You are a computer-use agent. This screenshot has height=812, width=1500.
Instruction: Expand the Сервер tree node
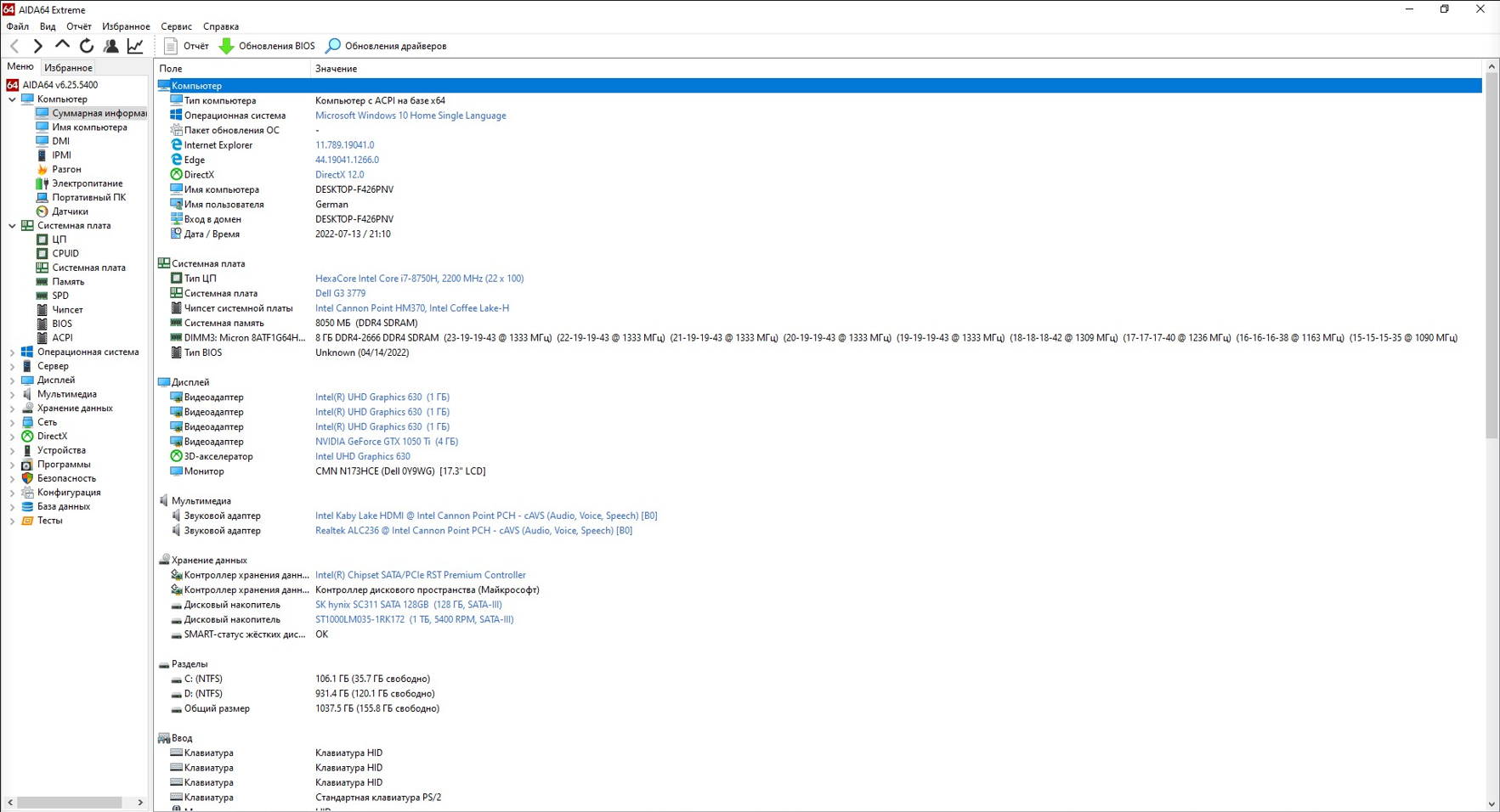12,366
